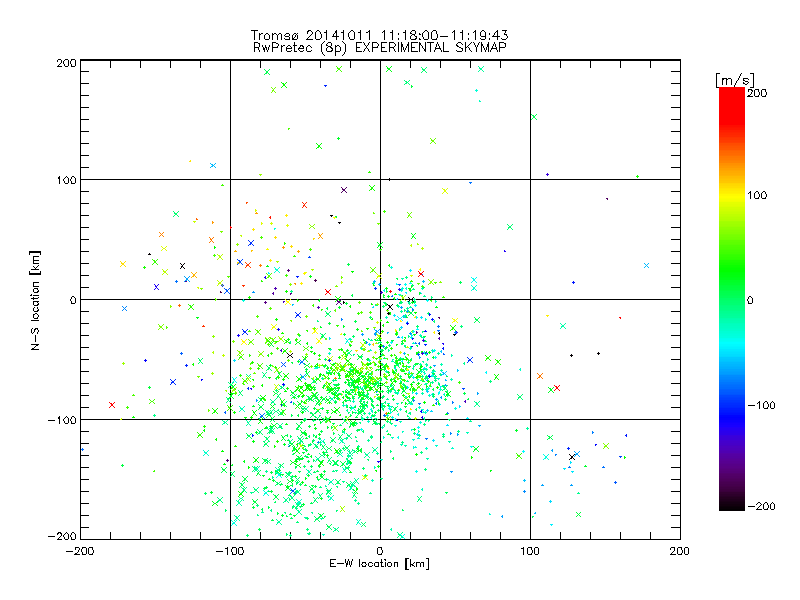Select the 200 label on N-S axis
This screenshot has height=600, width=800.
tap(66, 63)
